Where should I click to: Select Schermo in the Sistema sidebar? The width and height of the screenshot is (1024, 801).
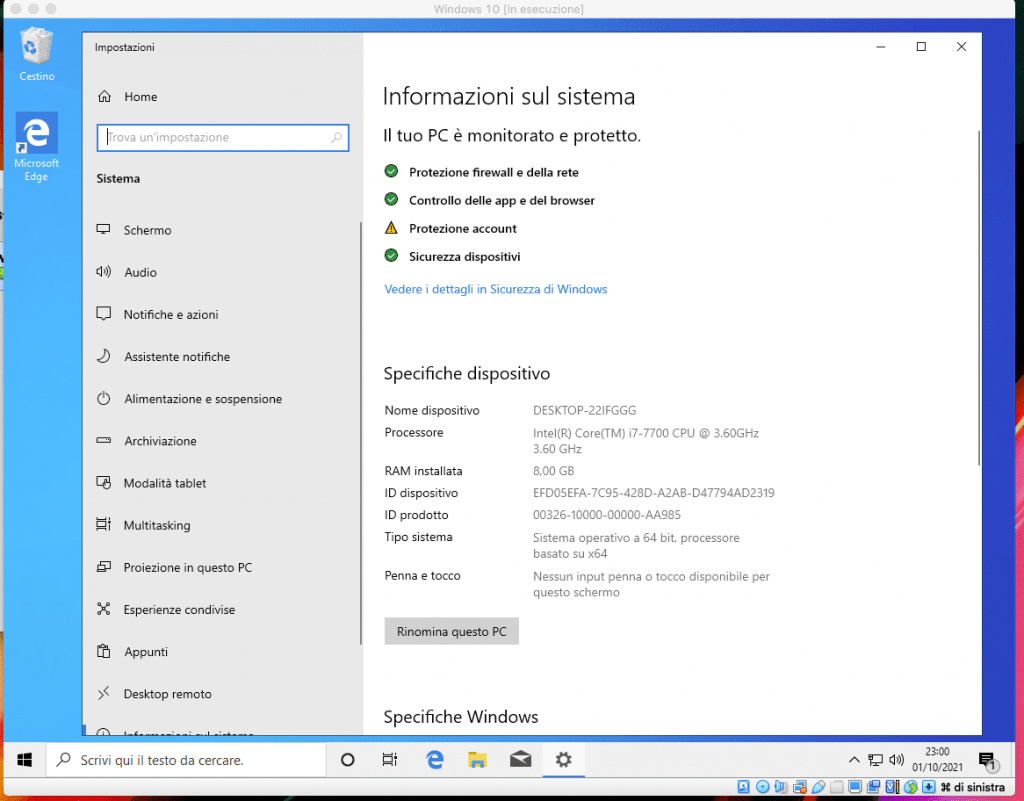[134, 230]
